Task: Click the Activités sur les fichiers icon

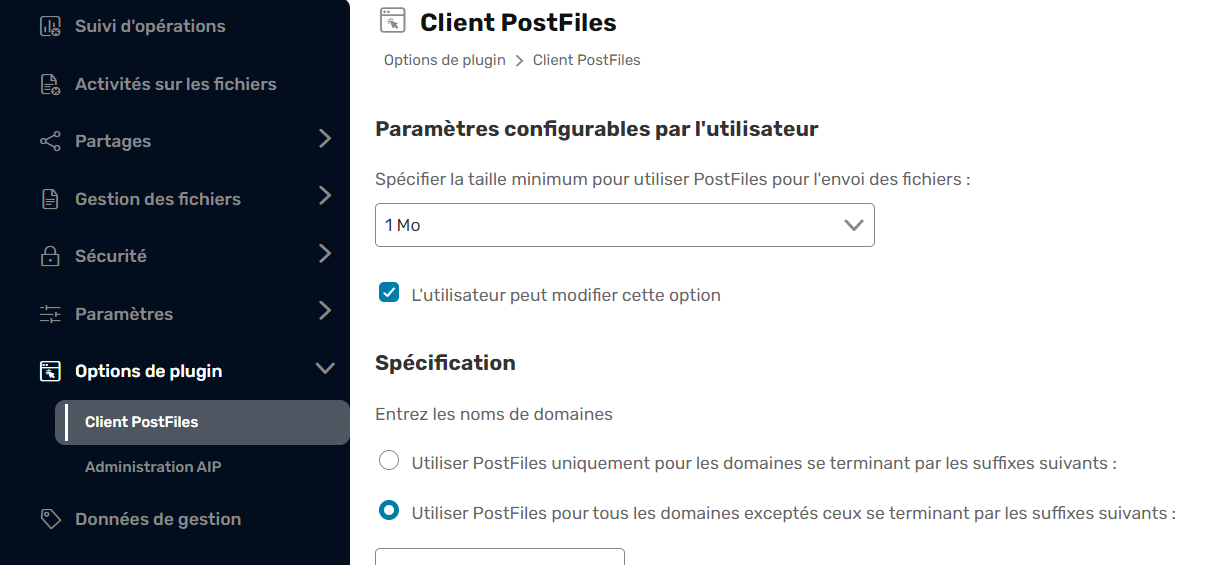Action: point(50,84)
